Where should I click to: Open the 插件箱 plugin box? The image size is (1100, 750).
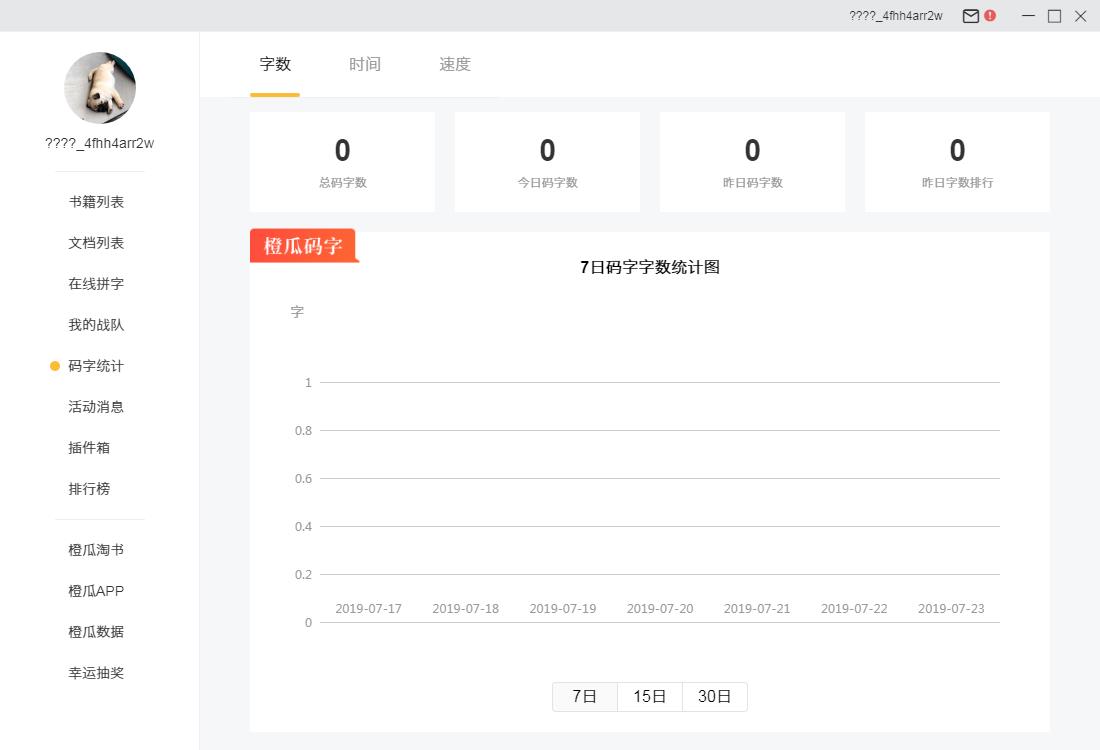pos(89,448)
